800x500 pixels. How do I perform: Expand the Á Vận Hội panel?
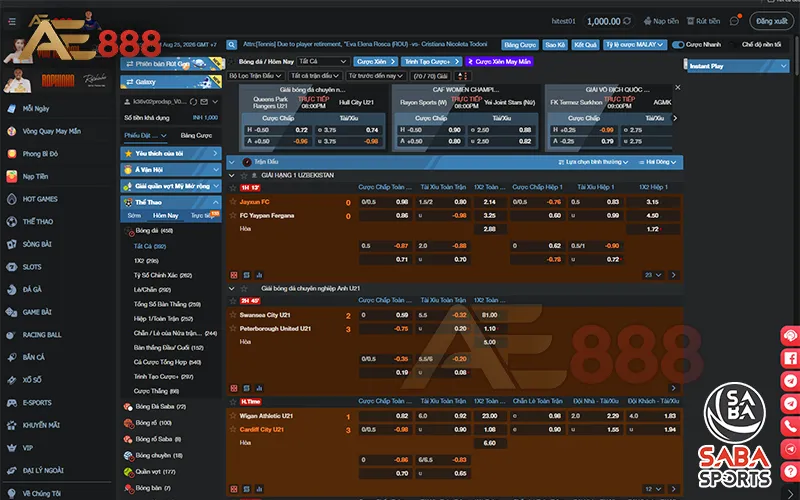tap(171, 169)
